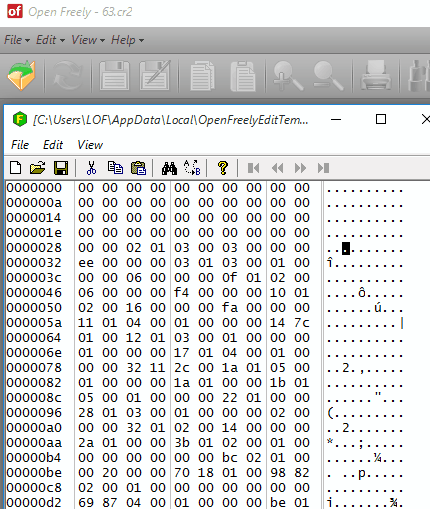430x509 pixels.
Task: Click the Replace A-to-B icon
Action: (192, 168)
